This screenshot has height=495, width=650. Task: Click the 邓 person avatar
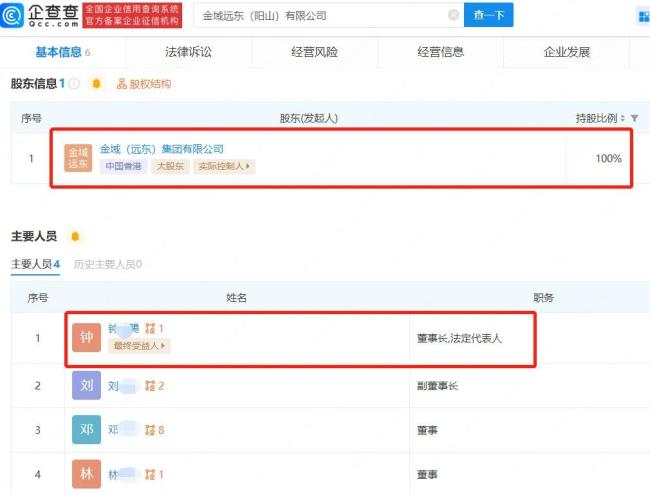pyautogui.click(x=86, y=430)
